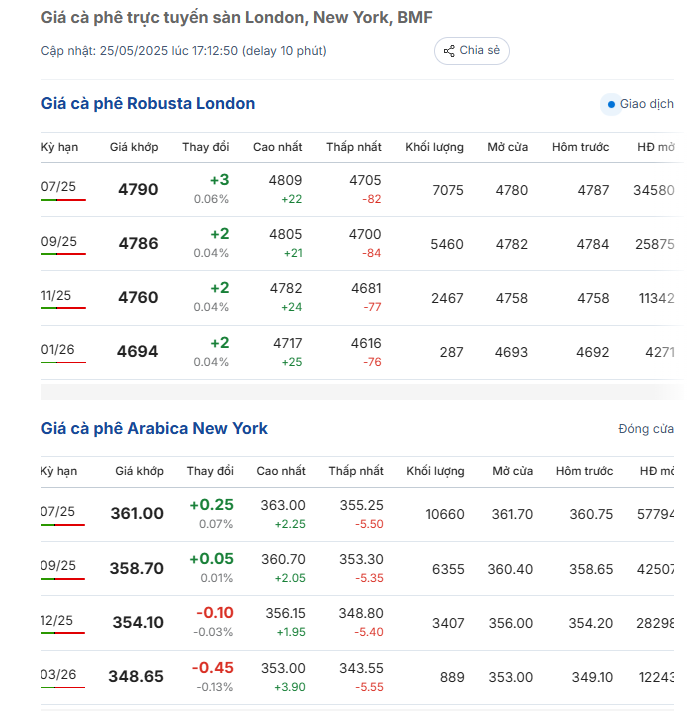Click open interest value 34580
The height and width of the screenshot is (711, 697).
point(653,190)
